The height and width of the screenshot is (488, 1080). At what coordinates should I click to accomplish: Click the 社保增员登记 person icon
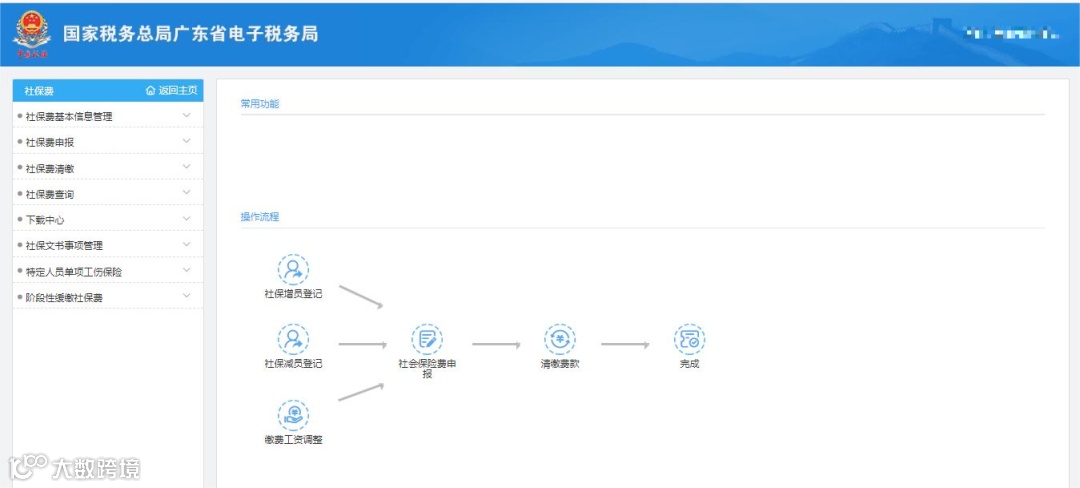point(293,269)
